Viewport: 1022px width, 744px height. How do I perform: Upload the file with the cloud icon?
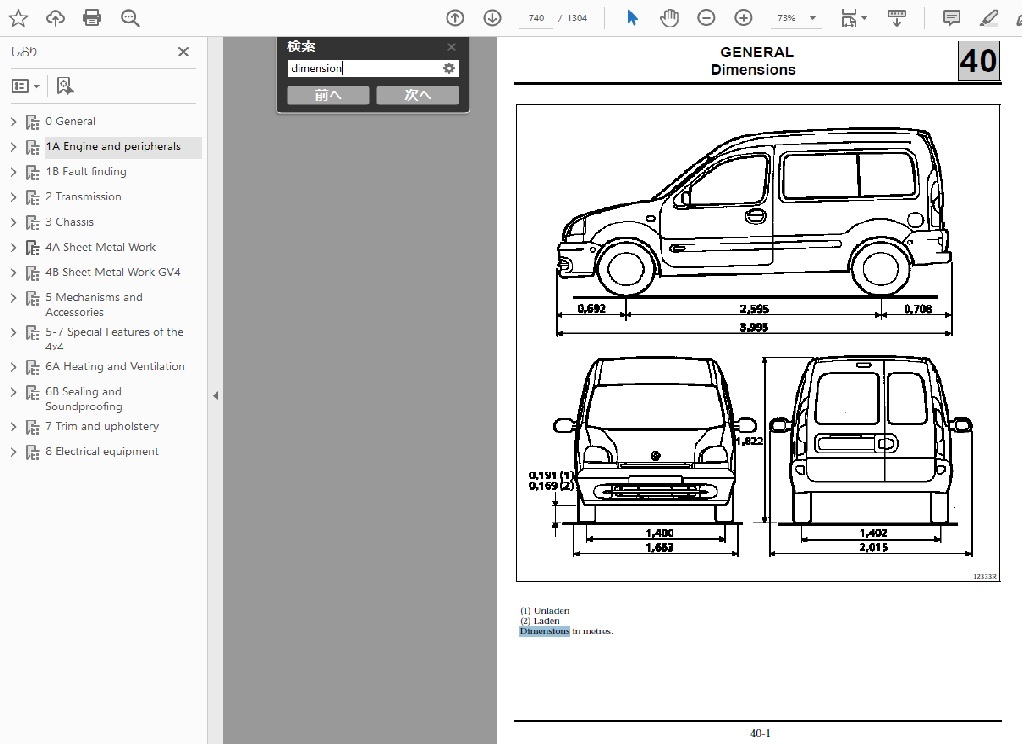point(55,18)
